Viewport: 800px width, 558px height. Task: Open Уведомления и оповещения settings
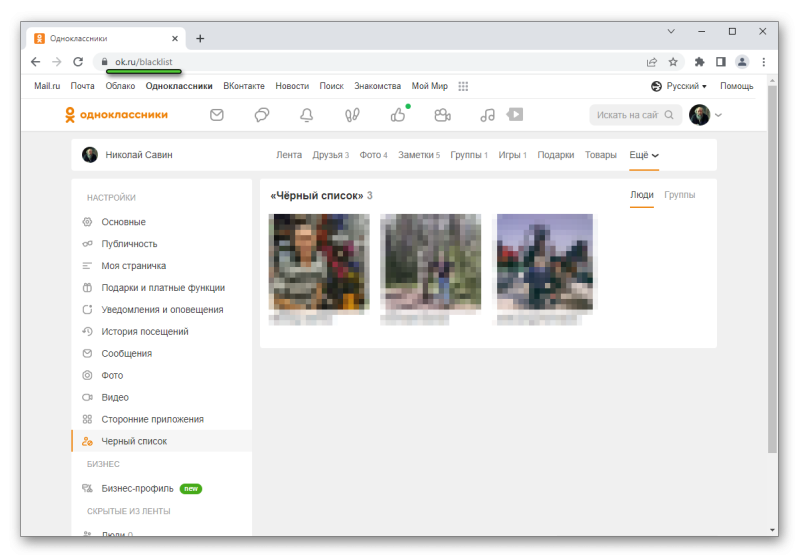tap(162, 310)
